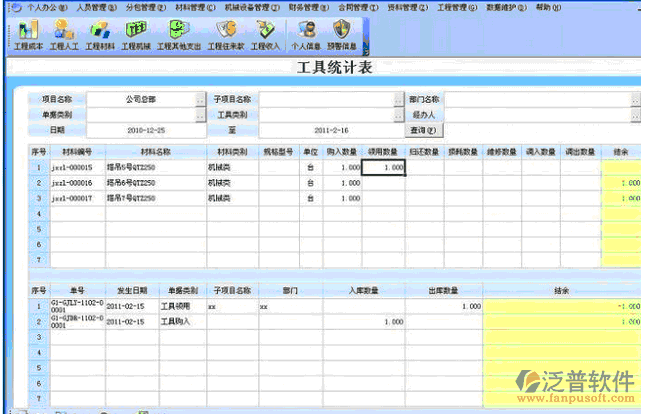Click the 查询 button
Image resolution: width=645 pixels, height=414 pixels.
(423, 130)
